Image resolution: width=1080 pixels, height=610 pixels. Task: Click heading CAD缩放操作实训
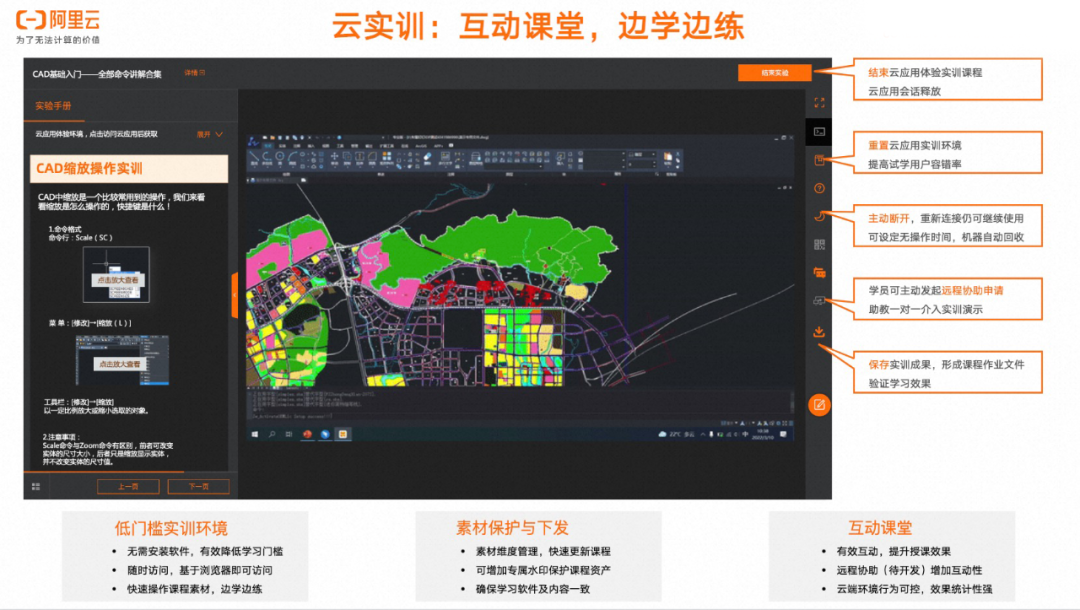[x=90, y=169]
